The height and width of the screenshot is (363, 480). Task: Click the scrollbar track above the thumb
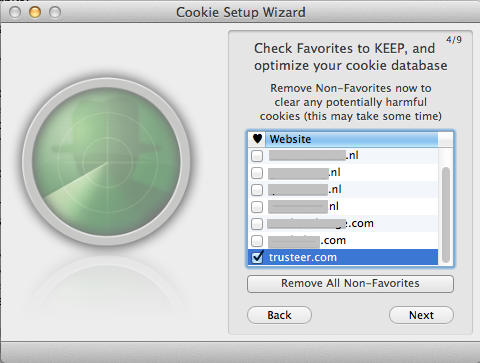pos(446,157)
